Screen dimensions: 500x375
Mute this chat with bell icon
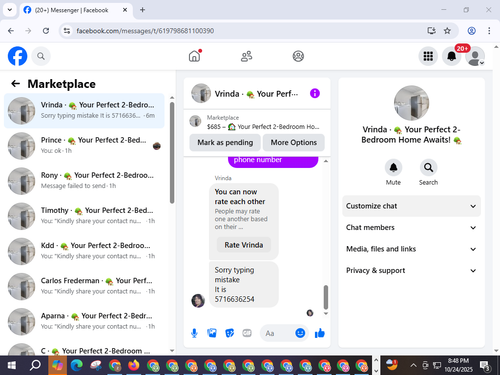[x=393, y=167]
